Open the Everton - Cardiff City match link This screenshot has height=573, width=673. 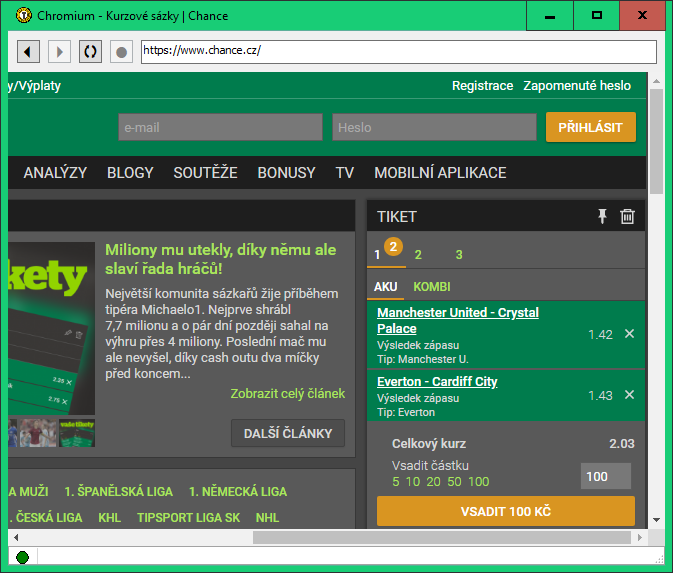point(437,382)
